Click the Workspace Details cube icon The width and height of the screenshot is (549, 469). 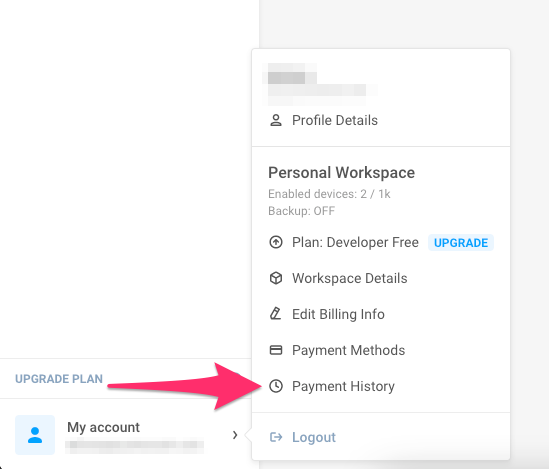pyautogui.click(x=276, y=278)
